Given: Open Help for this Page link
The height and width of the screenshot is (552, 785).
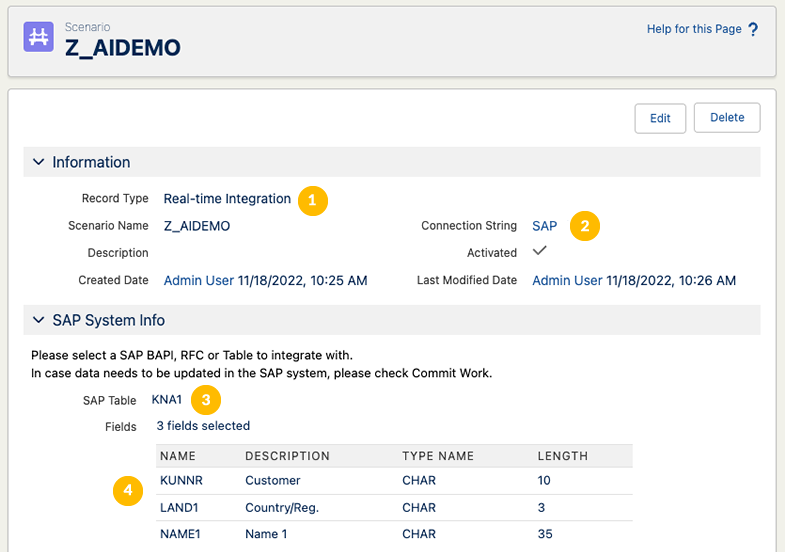Looking at the screenshot, I should tap(694, 29).
